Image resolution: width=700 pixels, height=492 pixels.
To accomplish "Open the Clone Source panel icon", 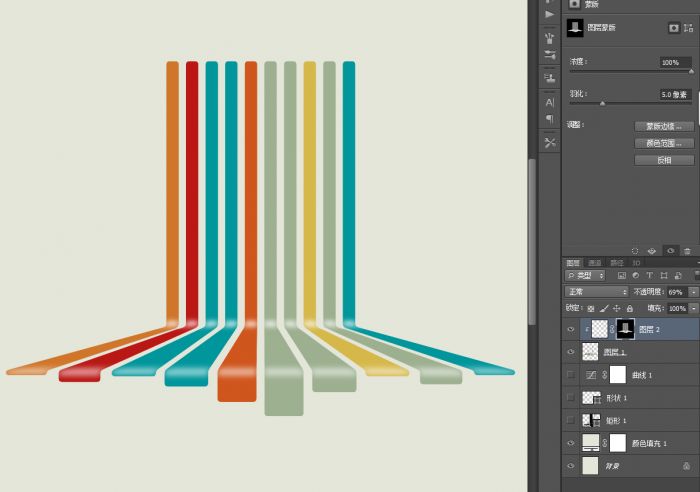I will pyautogui.click(x=550, y=78).
